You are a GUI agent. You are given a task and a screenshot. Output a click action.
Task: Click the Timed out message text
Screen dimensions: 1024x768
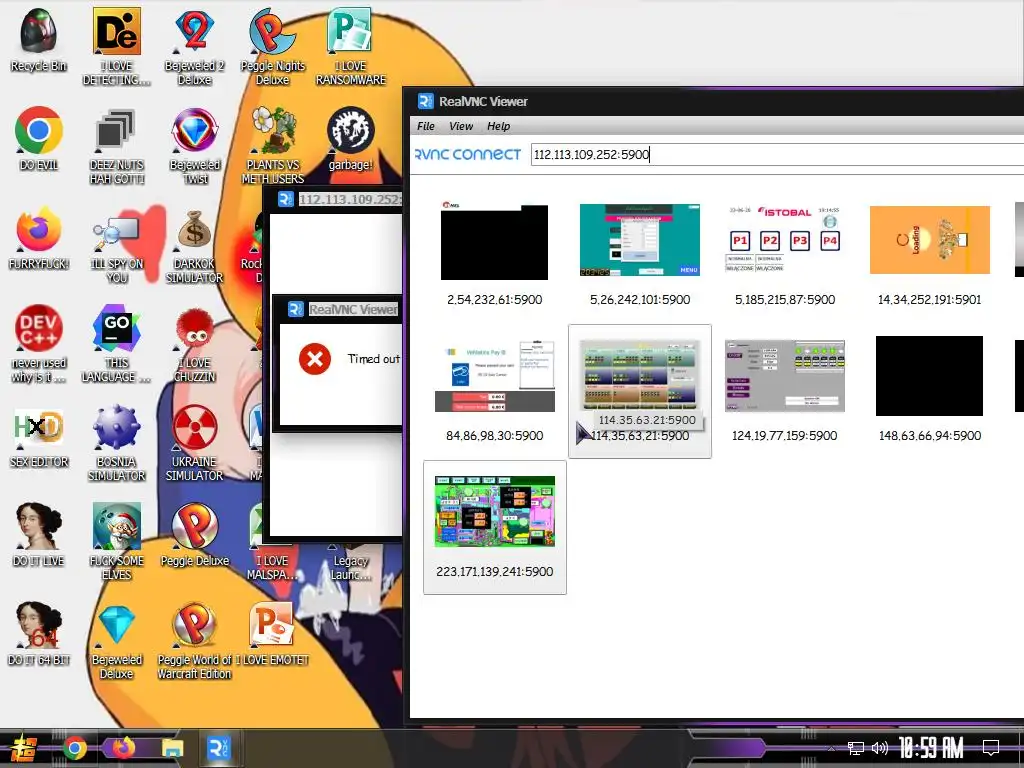click(374, 359)
